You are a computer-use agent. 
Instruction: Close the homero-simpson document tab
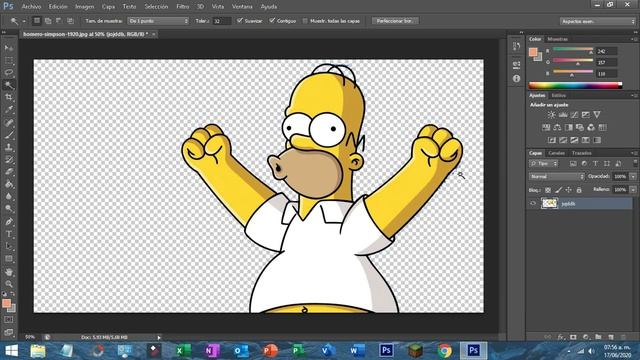pos(154,35)
